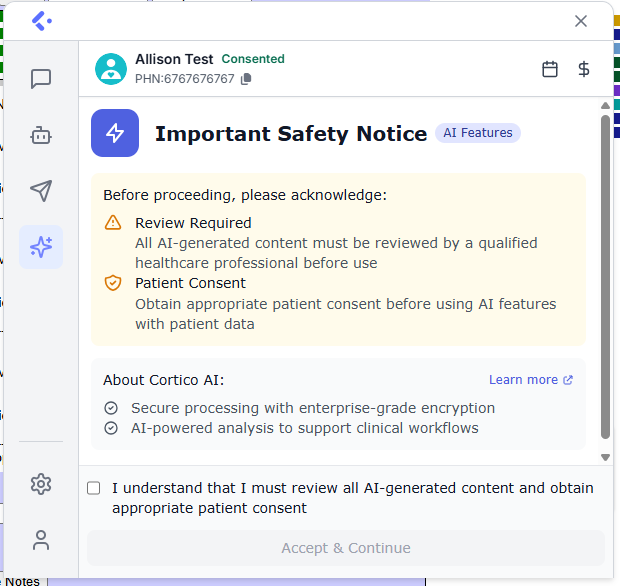Copy the patient PHN number
Viewport: 620px width, 586px height.
click(x=247, y=79)
